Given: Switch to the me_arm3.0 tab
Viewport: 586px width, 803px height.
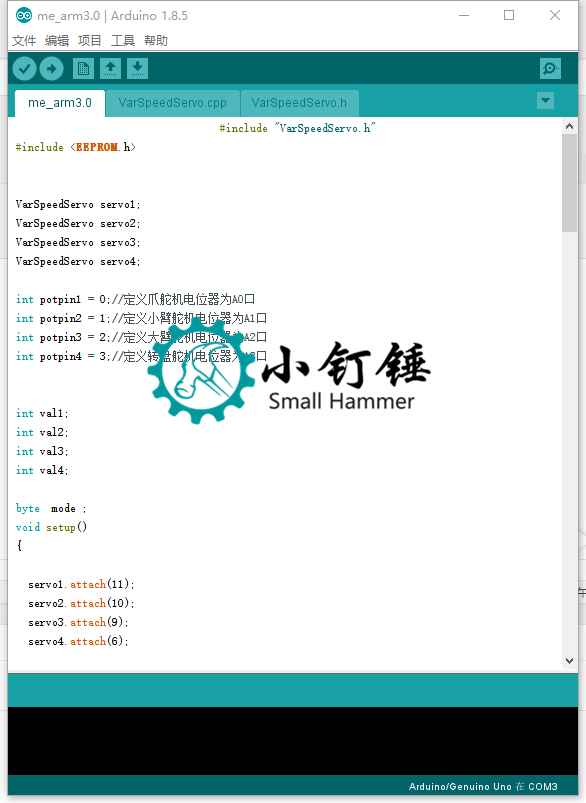Looking at the screenshot, I should [x=60, y=103].
